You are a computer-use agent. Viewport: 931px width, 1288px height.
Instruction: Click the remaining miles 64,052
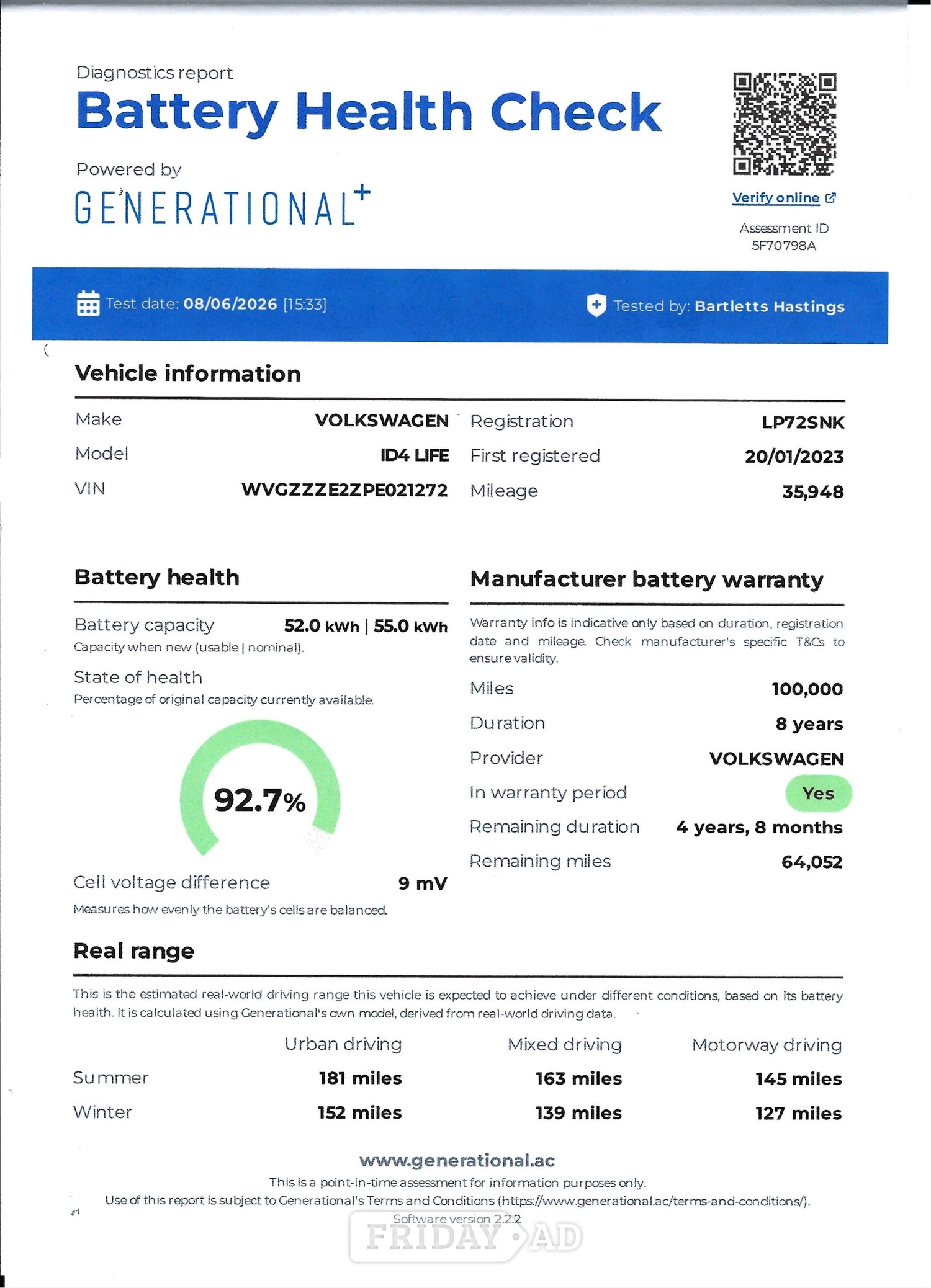(x=812, y=862)
